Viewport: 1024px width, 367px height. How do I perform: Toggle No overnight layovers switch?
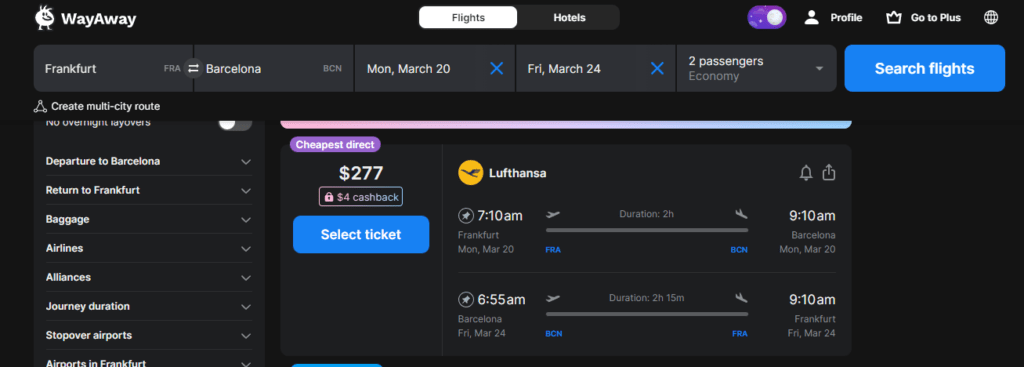point(235,123)
